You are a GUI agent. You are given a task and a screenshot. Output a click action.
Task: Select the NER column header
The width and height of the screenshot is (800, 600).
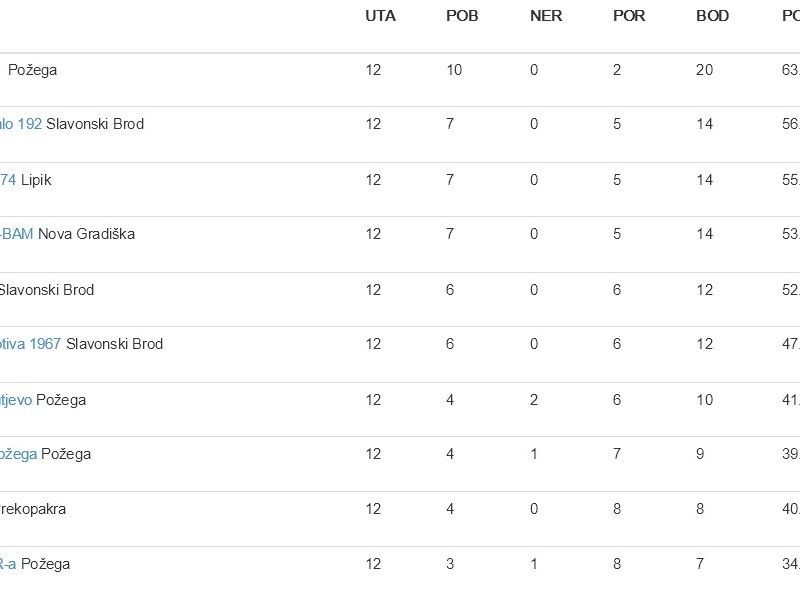tap(546, 16)
